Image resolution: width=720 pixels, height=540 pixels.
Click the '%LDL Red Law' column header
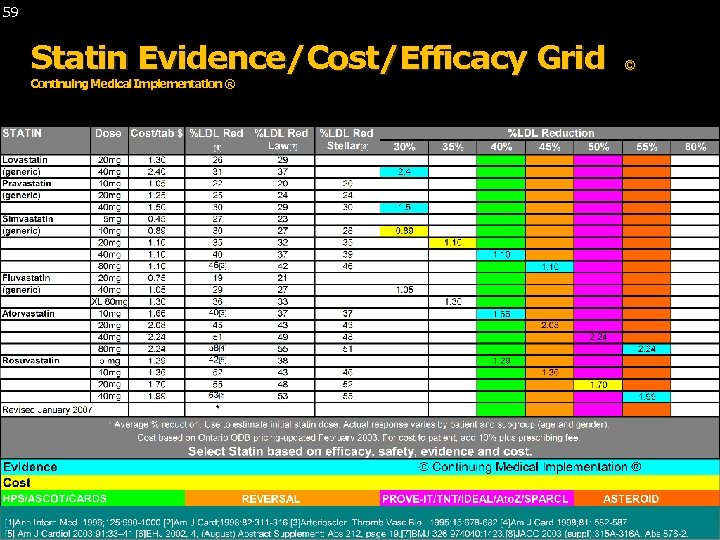click(x=281, y=140)
